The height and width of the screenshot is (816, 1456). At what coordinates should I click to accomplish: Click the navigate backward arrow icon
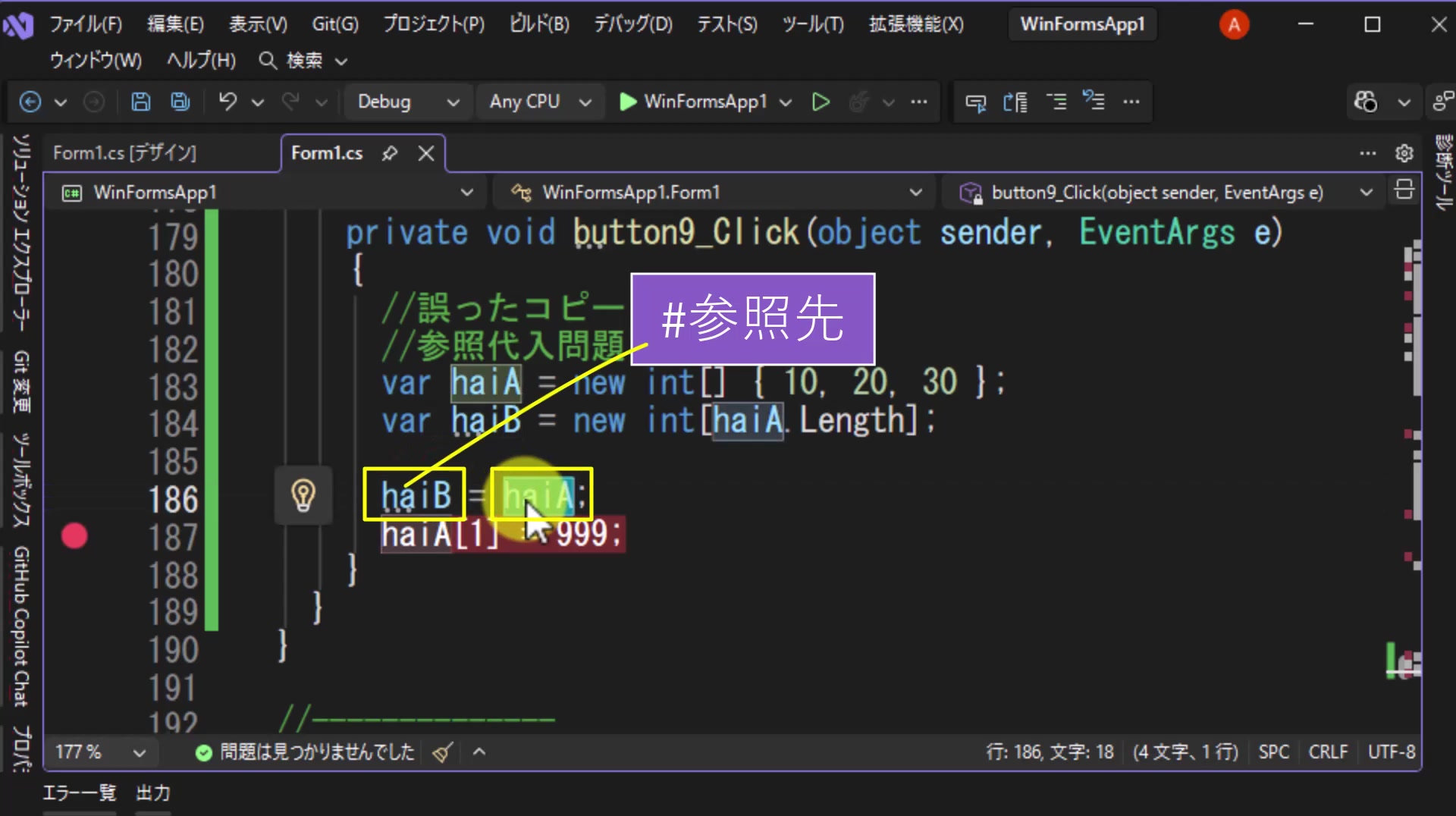click(x=30, y=102)
